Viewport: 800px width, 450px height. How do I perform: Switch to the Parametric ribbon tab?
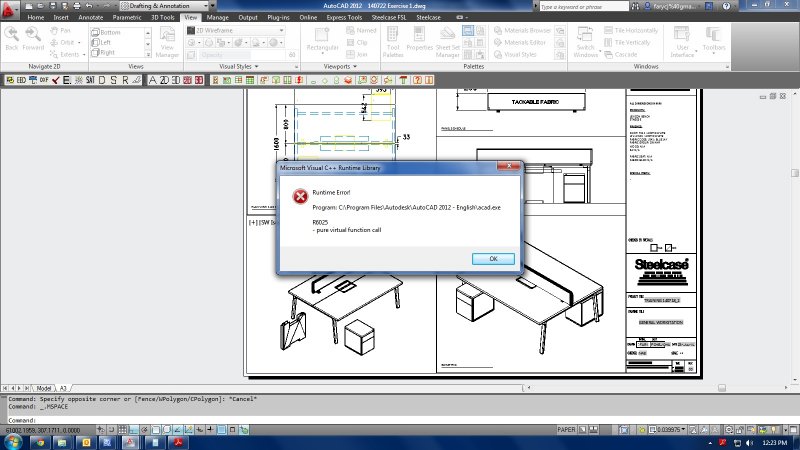(x=127, y=17)
